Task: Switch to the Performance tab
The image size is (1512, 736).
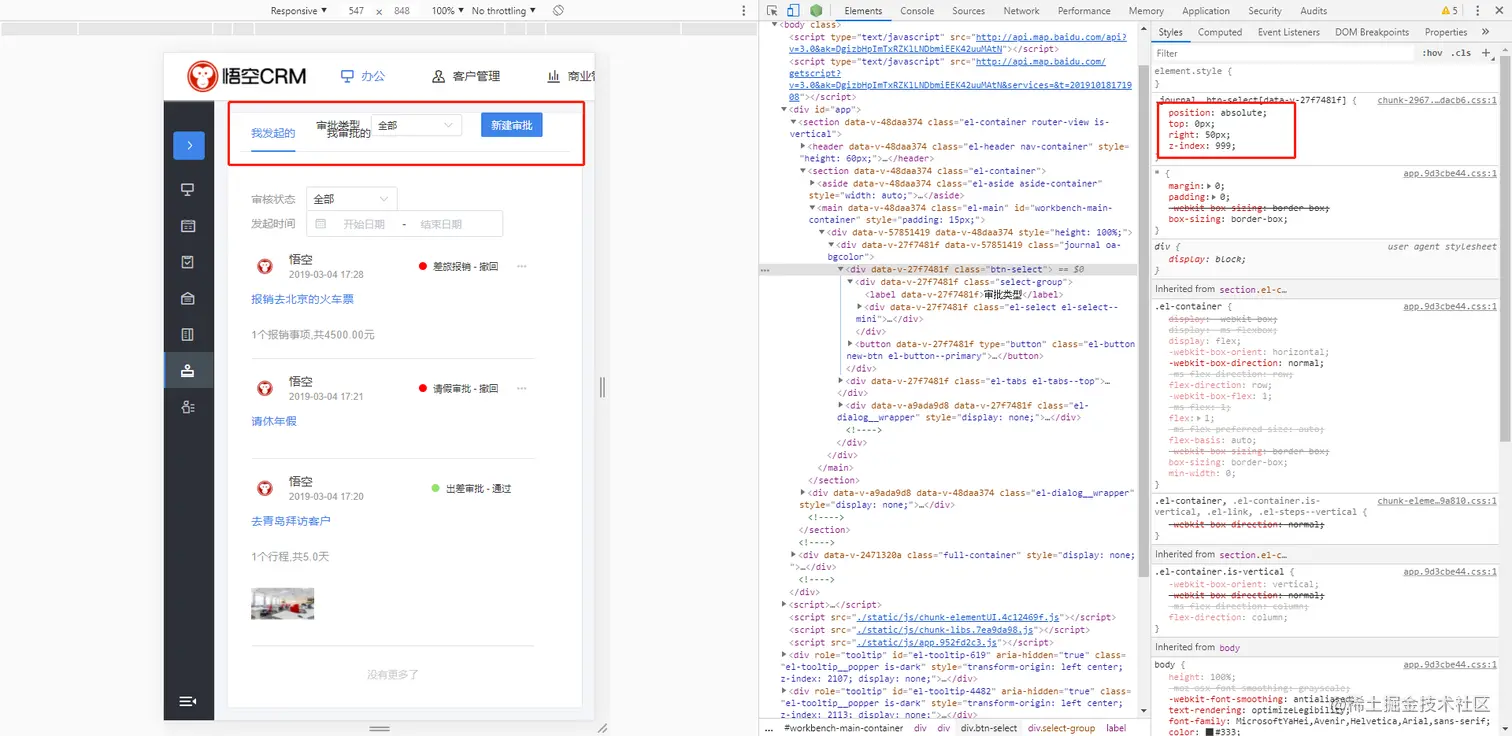Action: pos(1084,11)
